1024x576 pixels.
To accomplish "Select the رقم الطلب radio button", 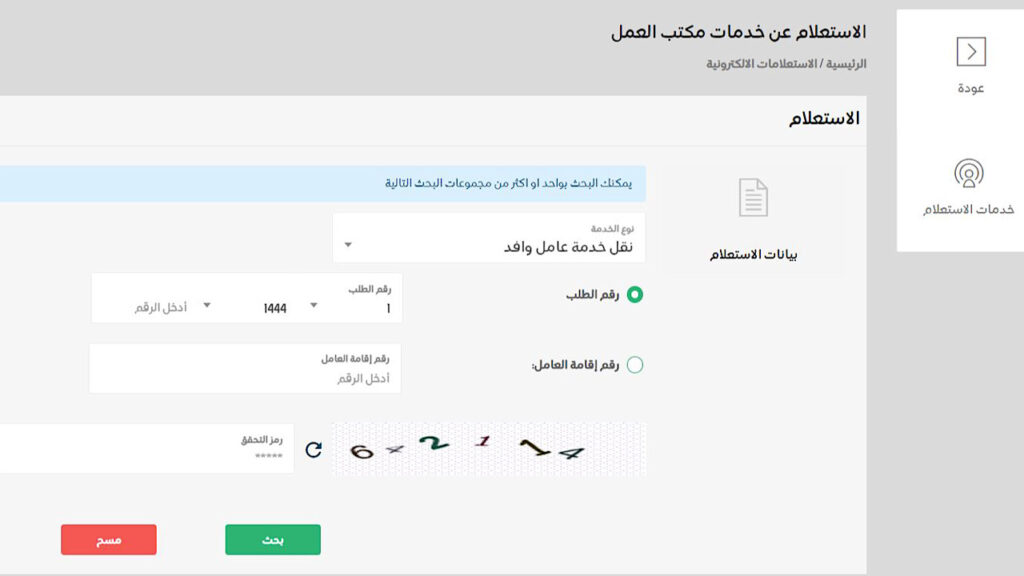I will pos(635,295).
